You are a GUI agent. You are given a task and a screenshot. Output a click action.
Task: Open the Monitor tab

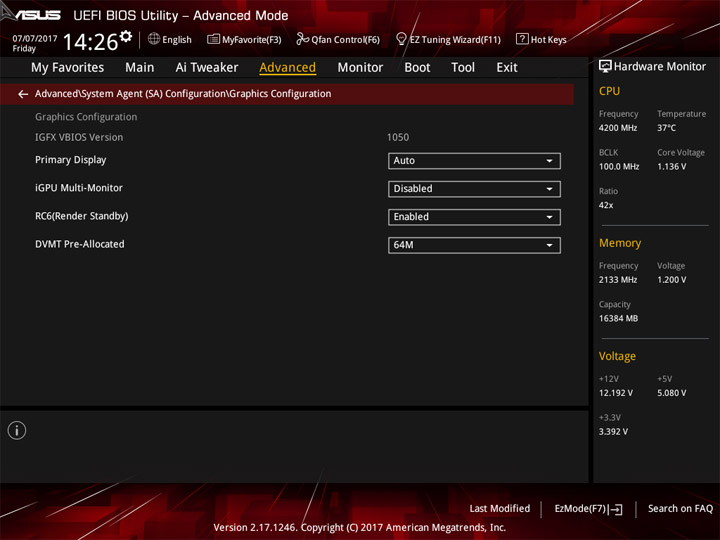[x=360, y=68]
